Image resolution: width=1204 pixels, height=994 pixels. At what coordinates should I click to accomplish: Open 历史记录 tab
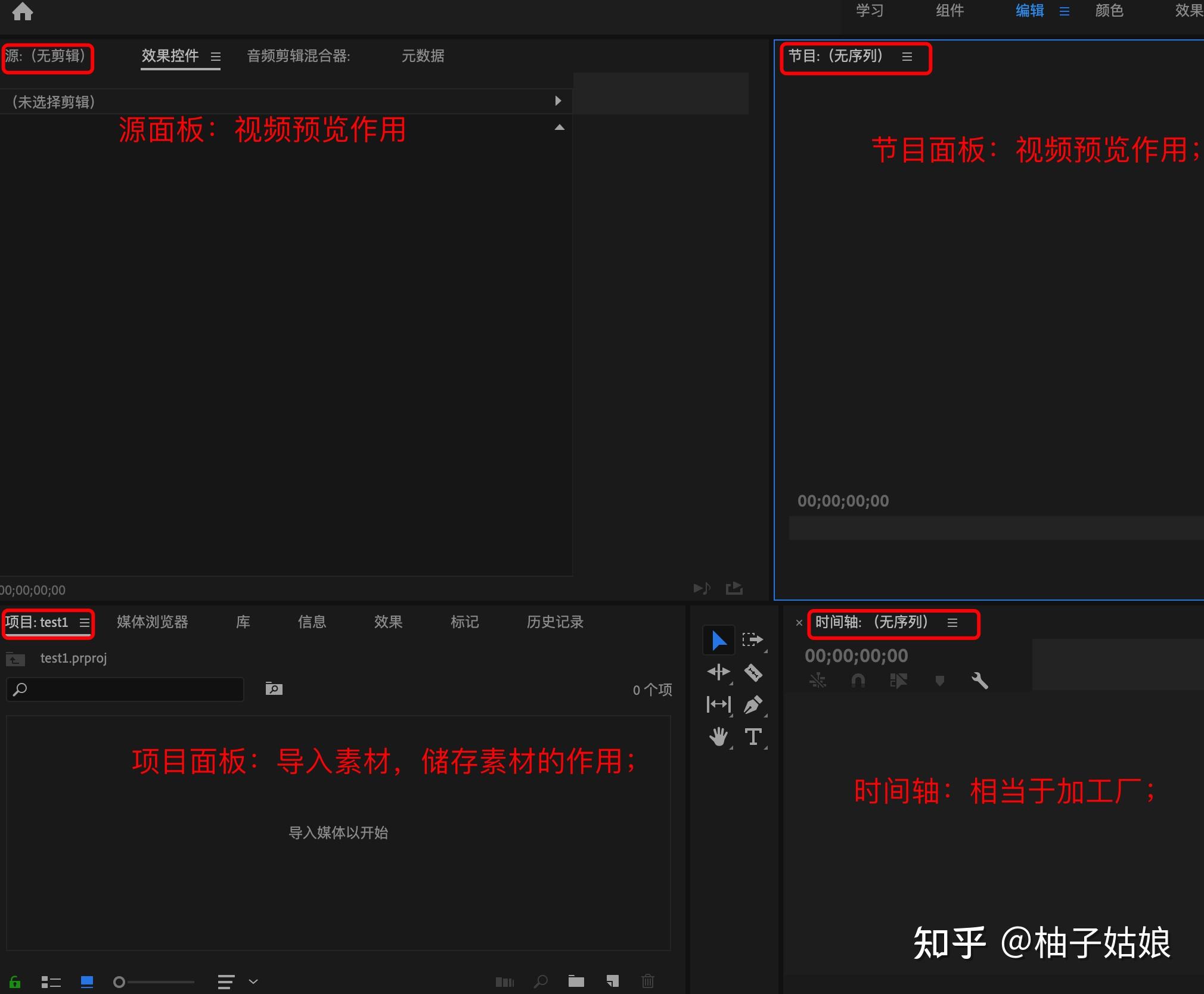click(x=555, y=622)
